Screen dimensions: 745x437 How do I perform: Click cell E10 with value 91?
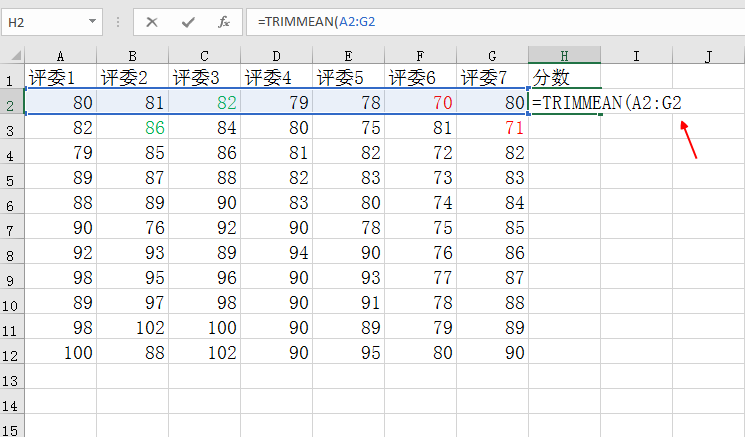tap(348, 302)
